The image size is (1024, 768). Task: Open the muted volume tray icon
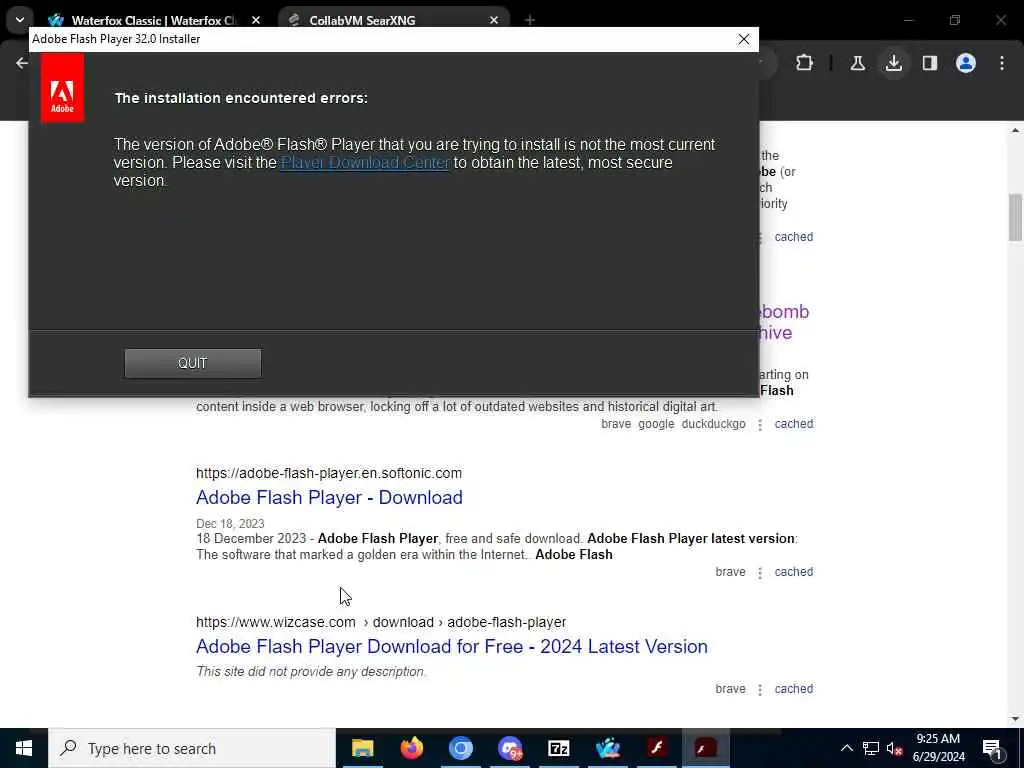pos(894,748)
